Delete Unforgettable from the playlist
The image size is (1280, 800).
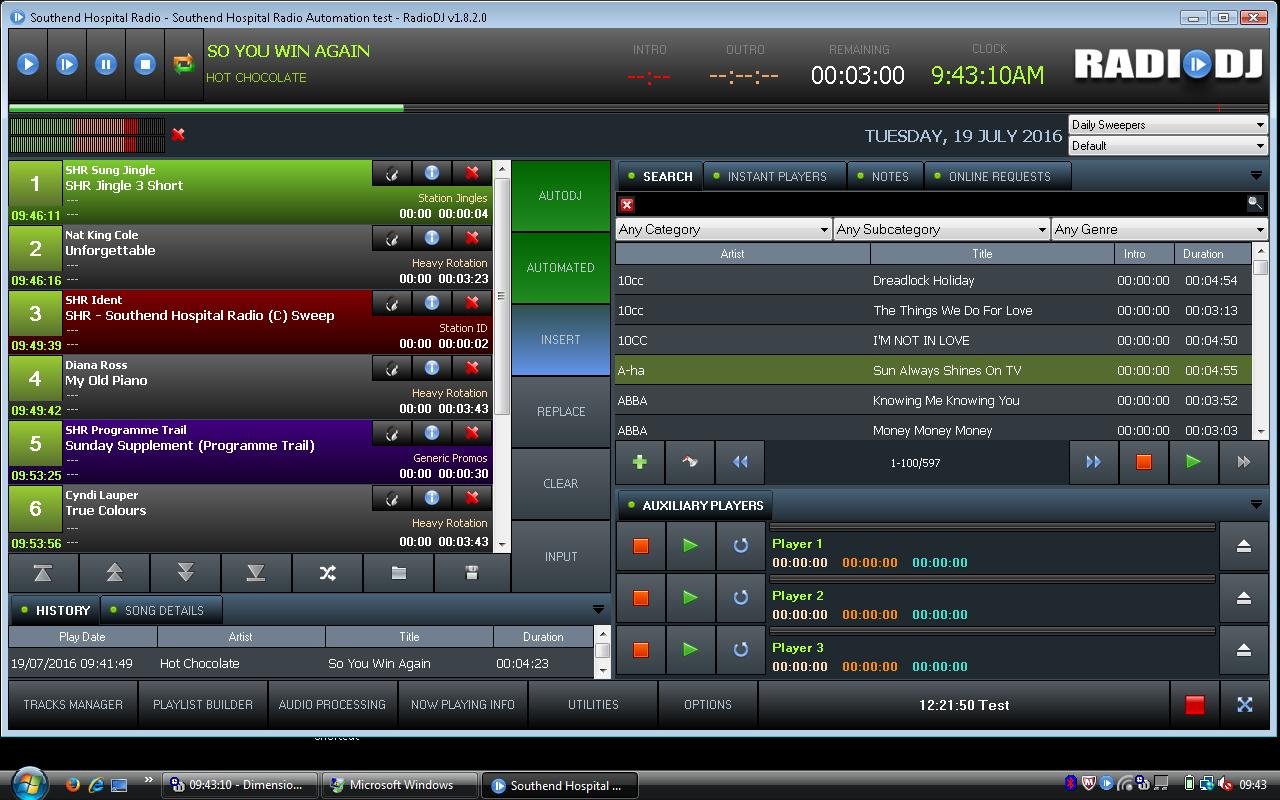(x=472, y=238)
